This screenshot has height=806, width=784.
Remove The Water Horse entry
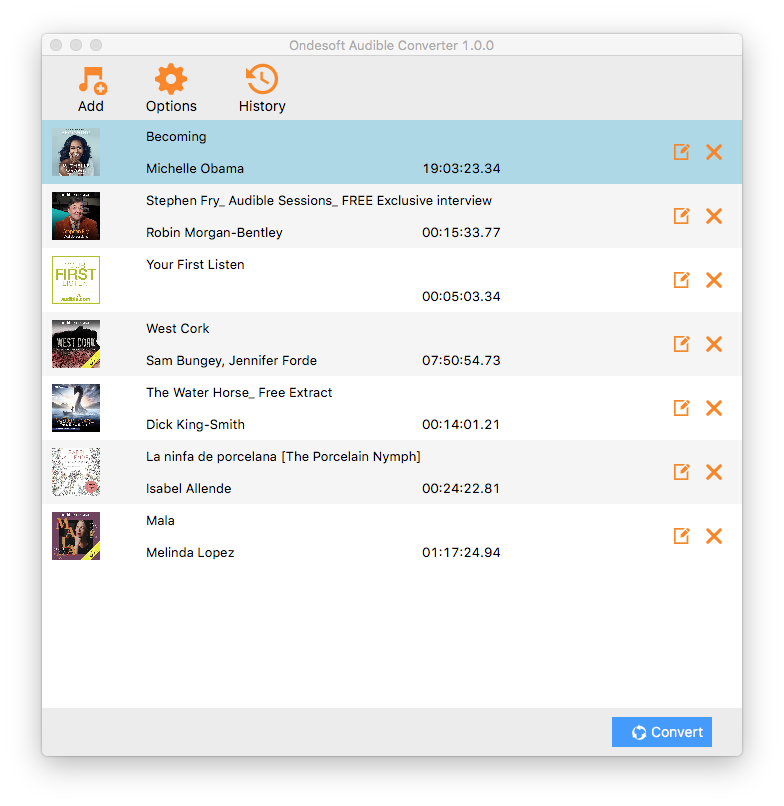click(x=714, y=408)
